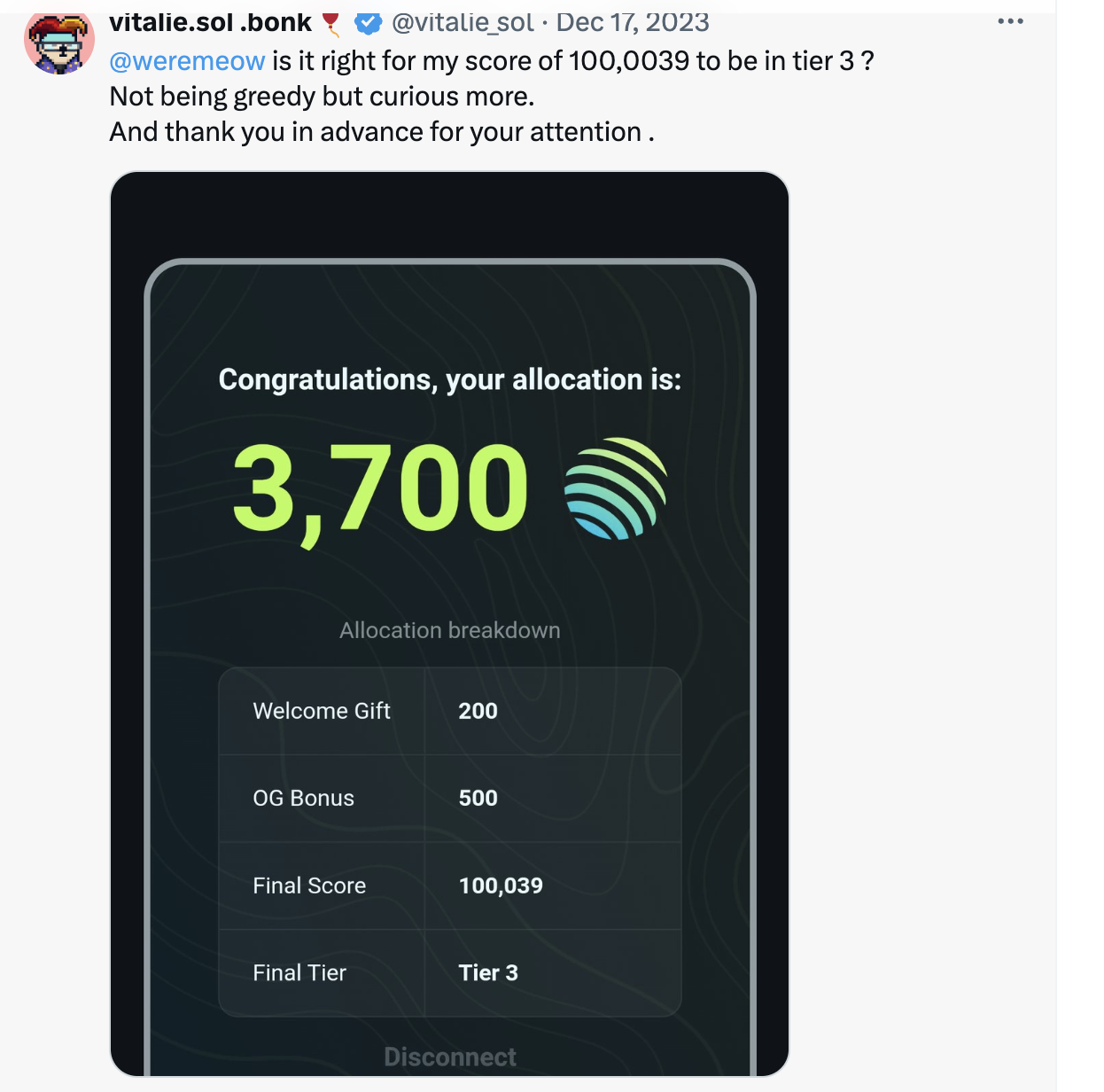Click the Final Tier row label
Viewport: 1104px width, 1092px height.
[299, 973]
